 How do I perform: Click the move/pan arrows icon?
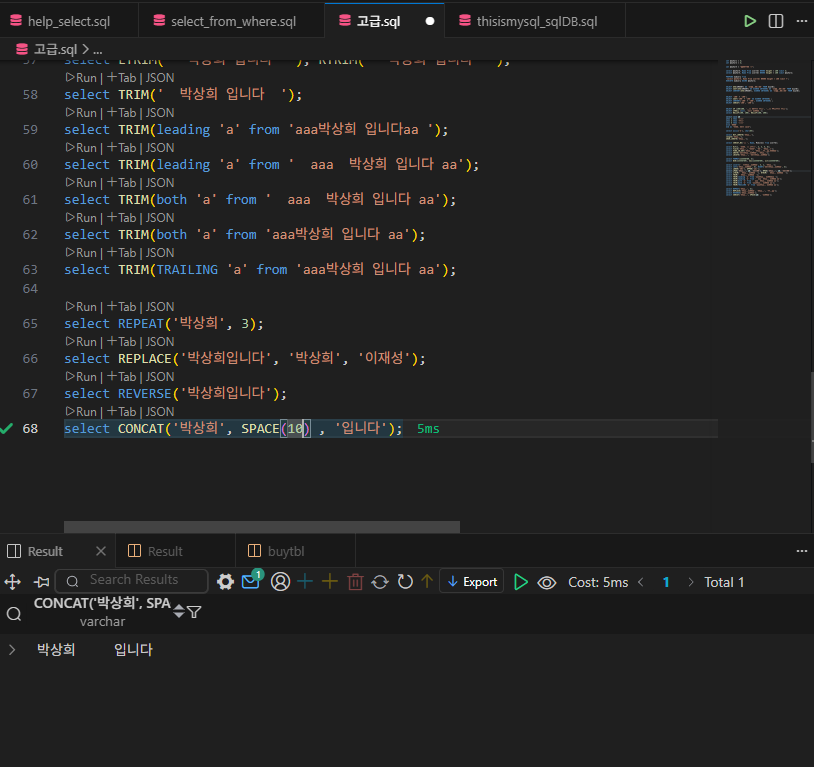(x=12, y=582)
